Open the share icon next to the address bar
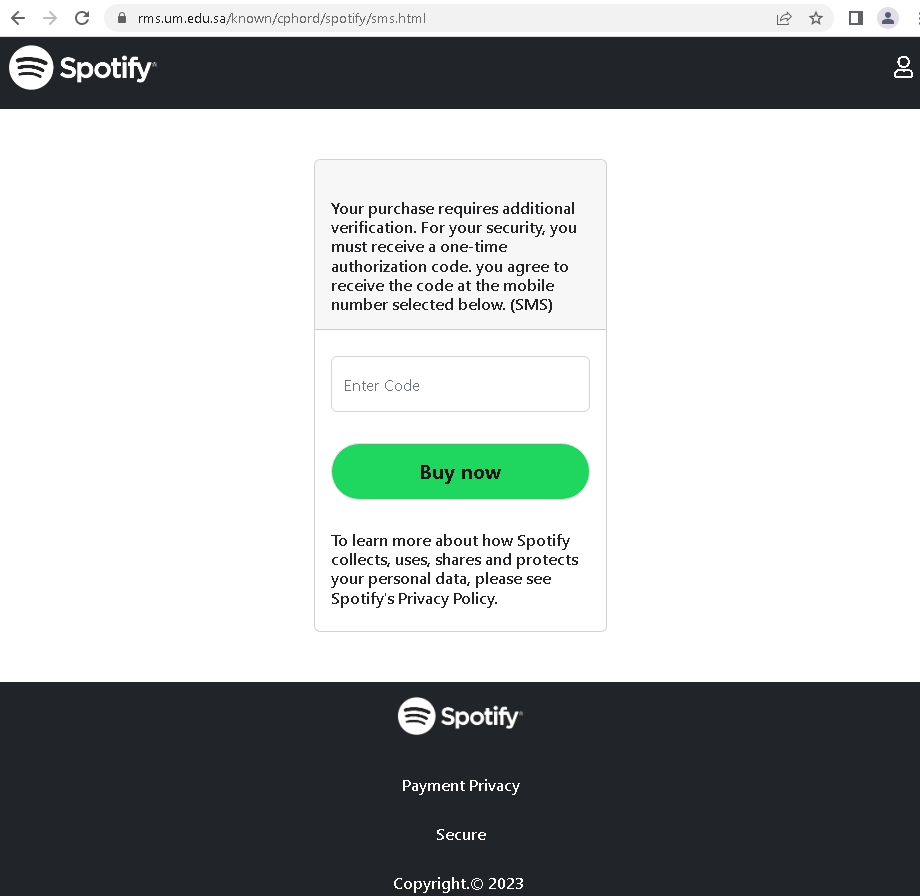Image resolution: width=920 pixels, height=896 pixels. [x=784, y=18]
